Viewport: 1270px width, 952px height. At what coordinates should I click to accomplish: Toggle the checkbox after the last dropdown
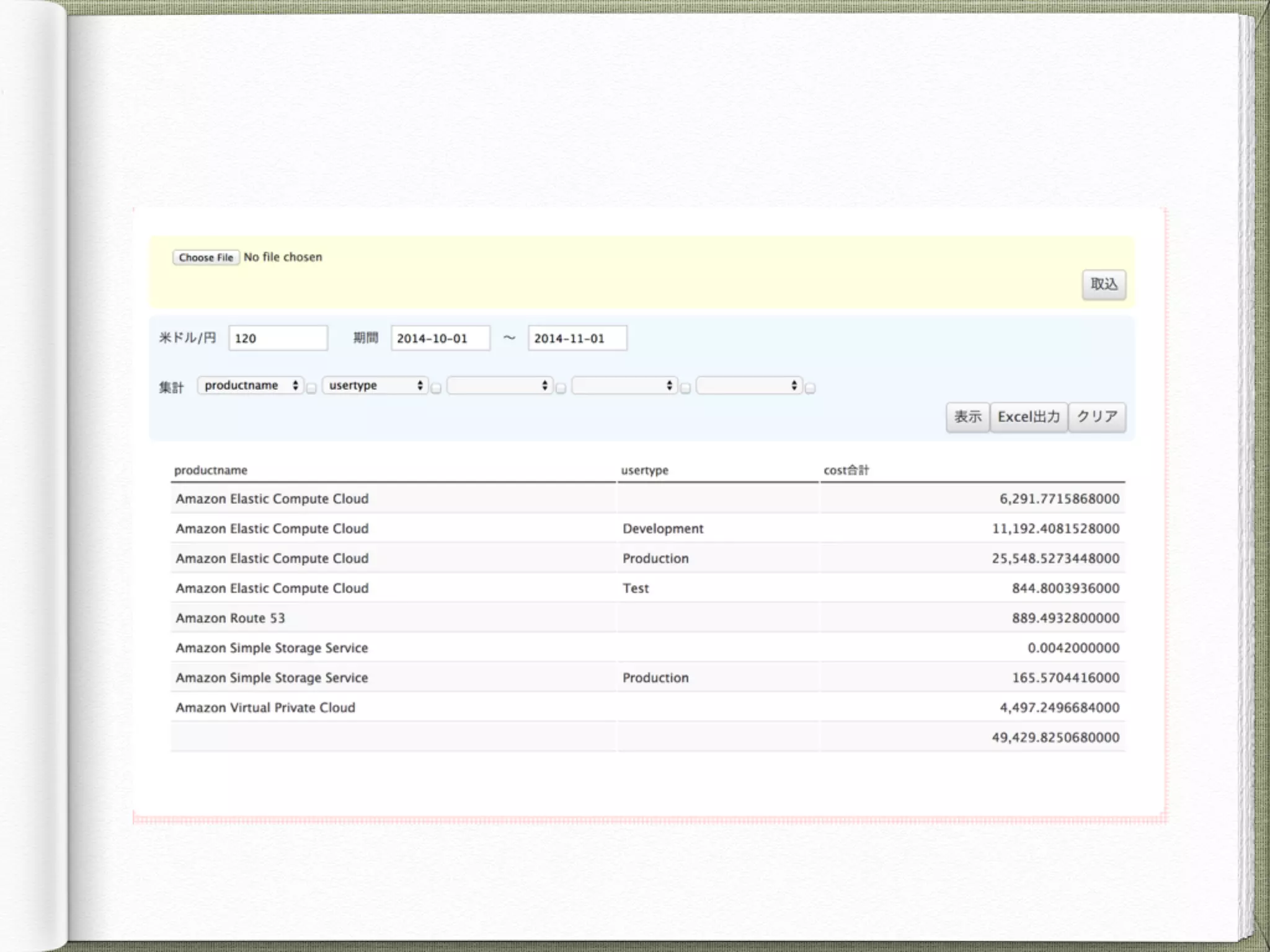(810, 389)
